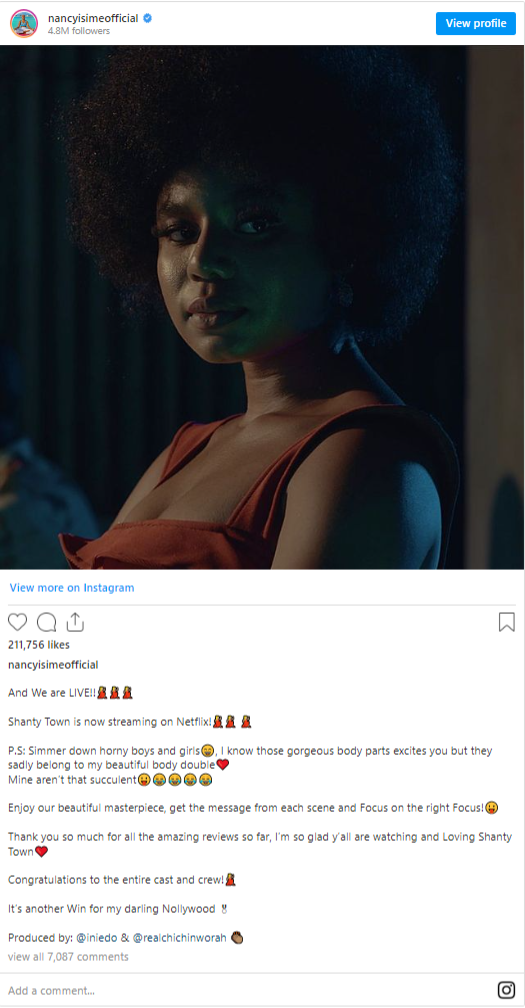Like the post with the heart icon
Image resolution: width=525 pixels, height=1008 pixels.
point(17,622)
